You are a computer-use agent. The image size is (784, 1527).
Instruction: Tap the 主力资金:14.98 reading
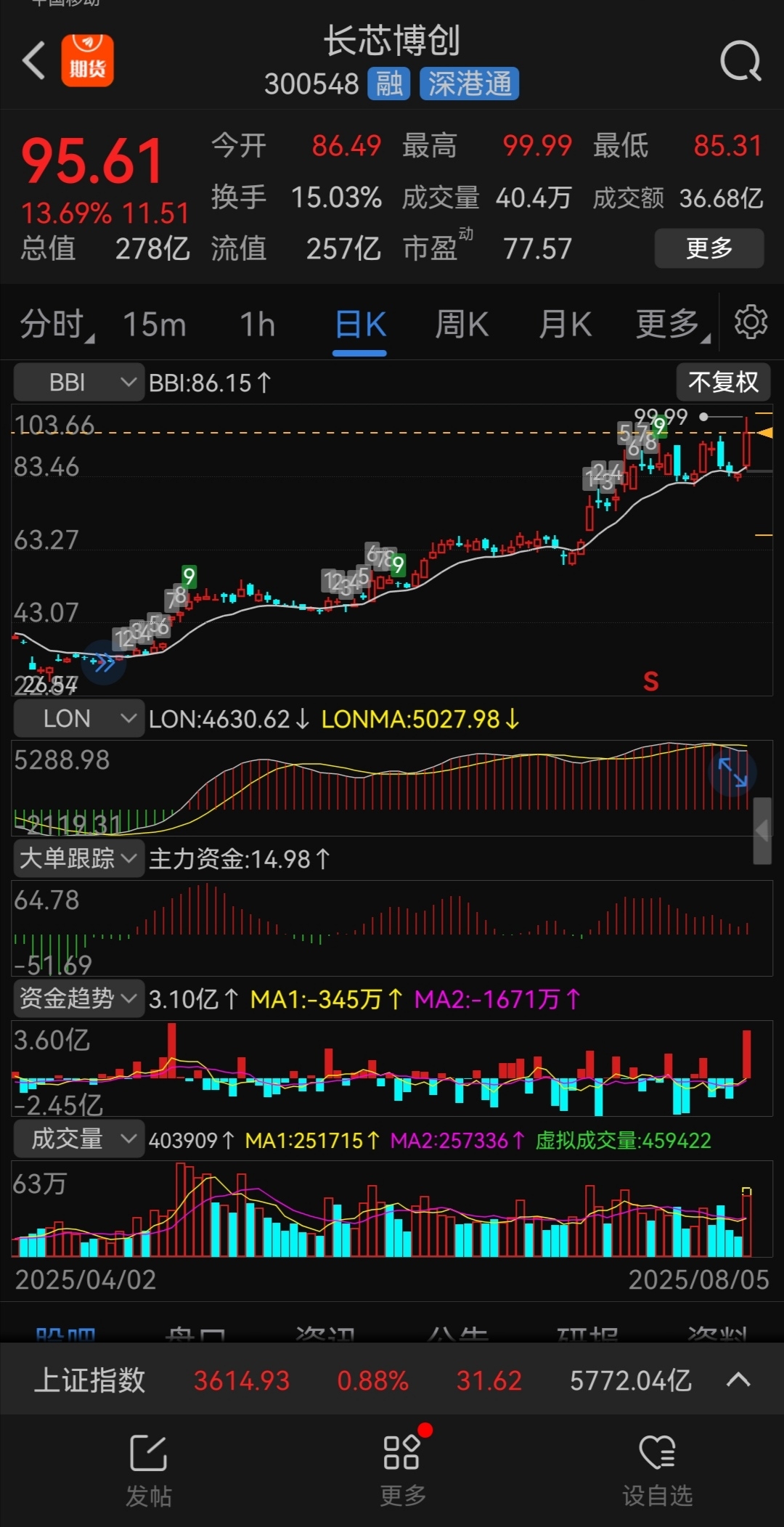point(240,860)
